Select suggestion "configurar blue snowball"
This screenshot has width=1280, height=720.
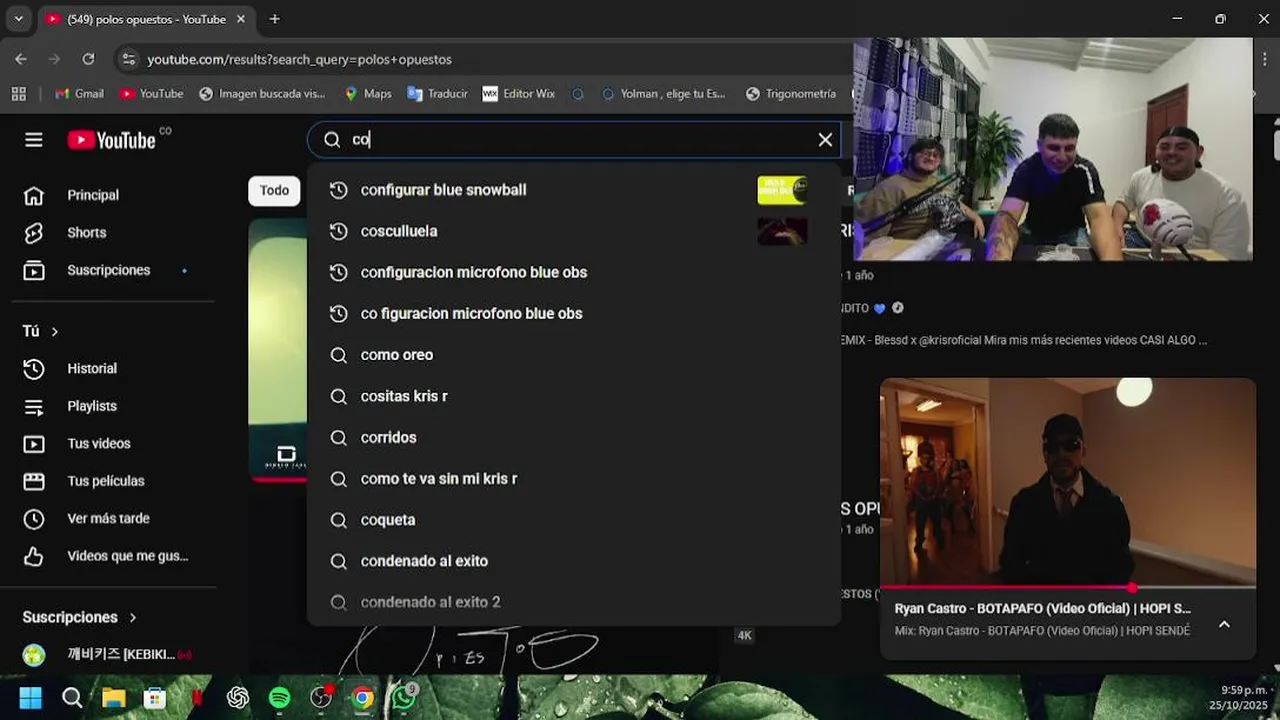pyautogui.click(x=574, y=190)
